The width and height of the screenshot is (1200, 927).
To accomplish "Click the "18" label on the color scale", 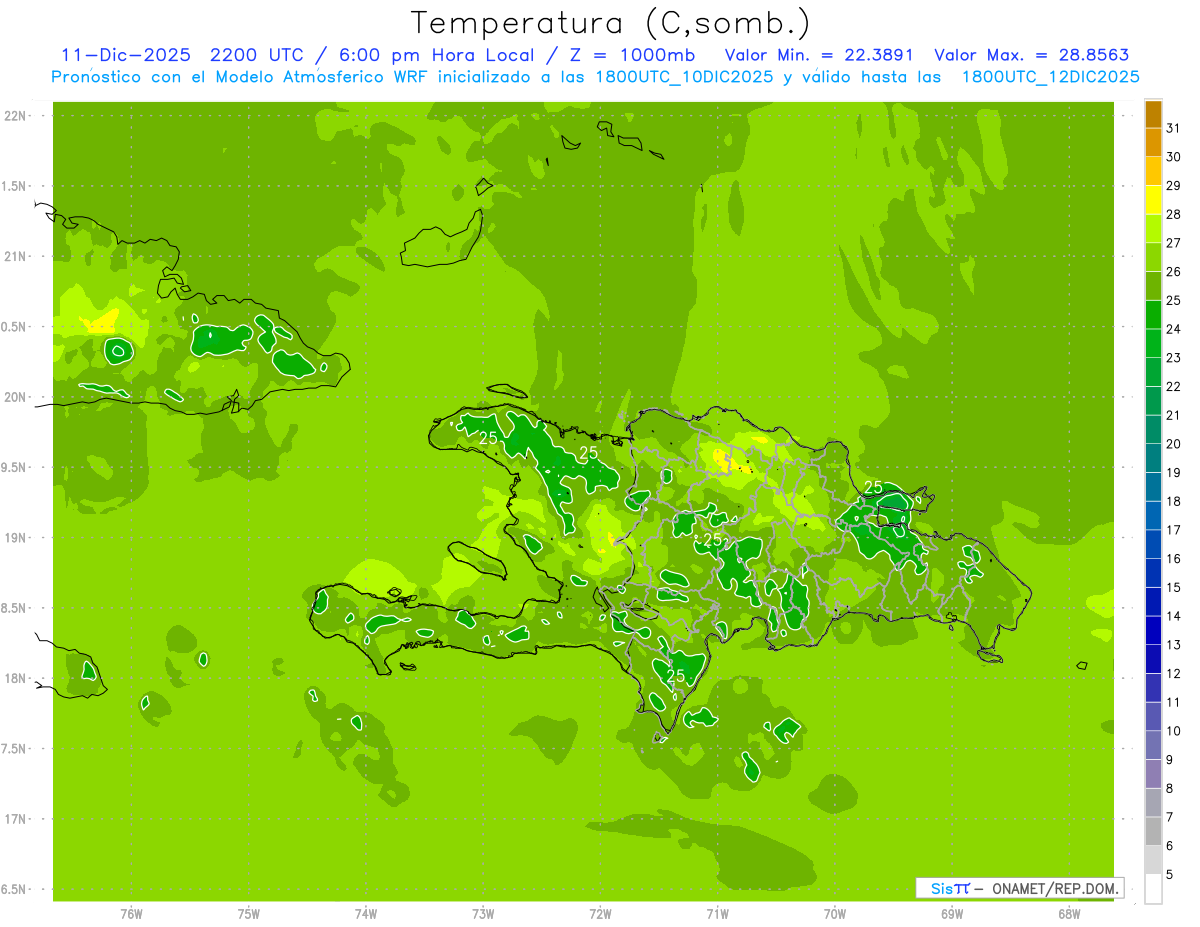I will 1174,502.
